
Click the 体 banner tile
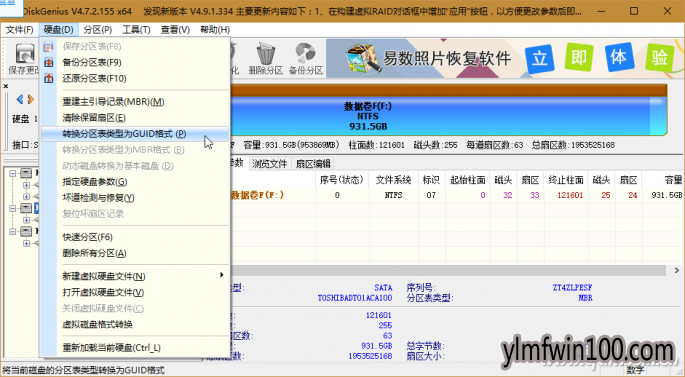click(x=619, y=57)
